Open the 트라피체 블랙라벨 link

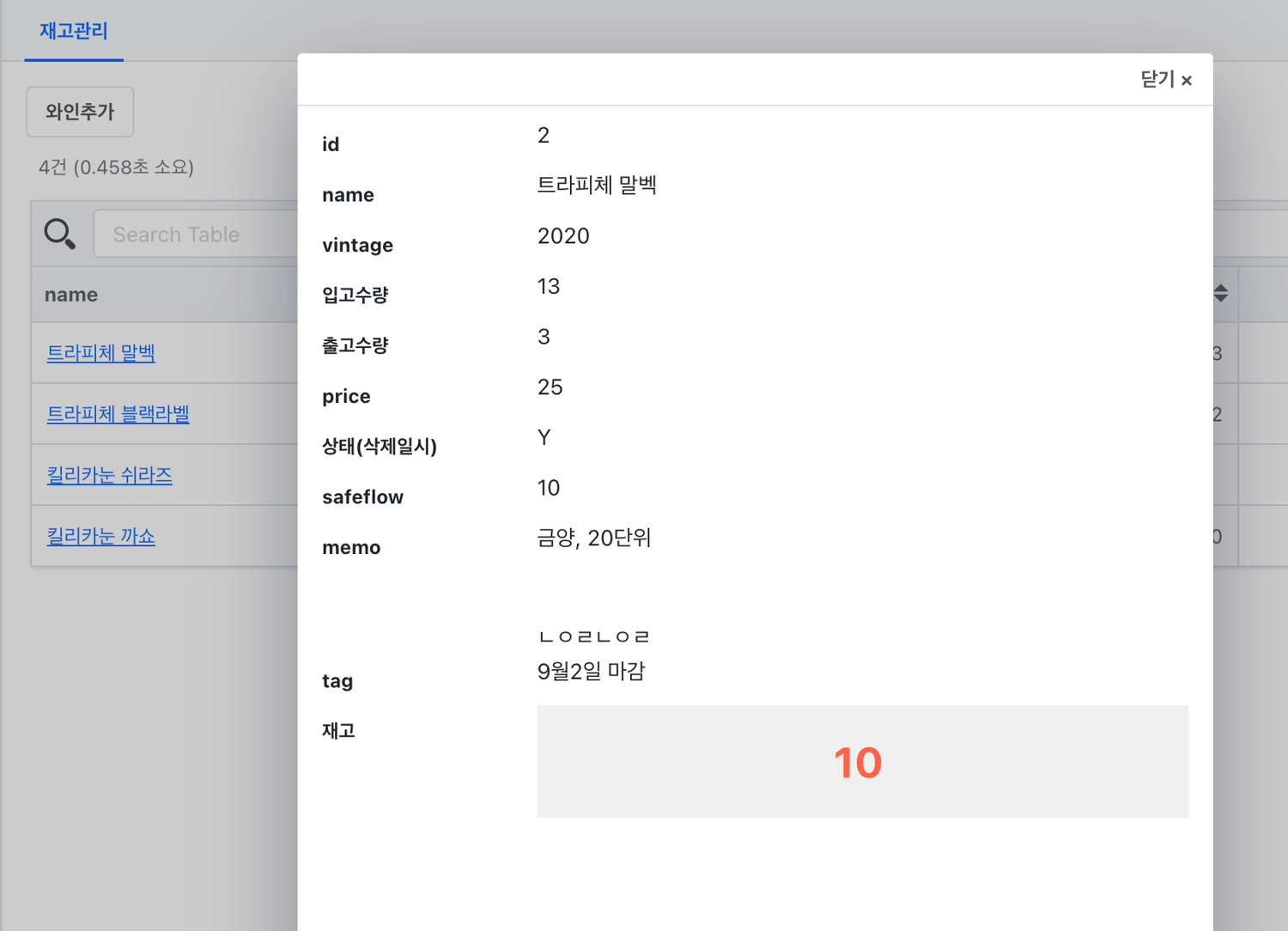coord(118,414)
